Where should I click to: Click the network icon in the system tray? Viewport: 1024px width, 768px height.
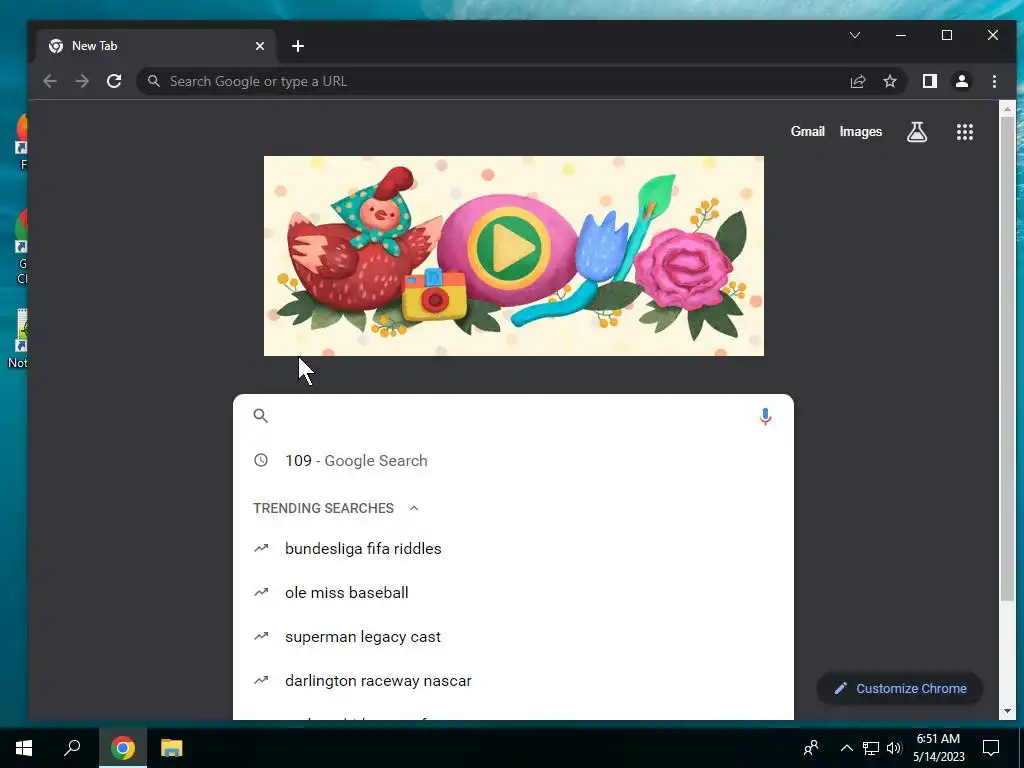coord(871,748)
